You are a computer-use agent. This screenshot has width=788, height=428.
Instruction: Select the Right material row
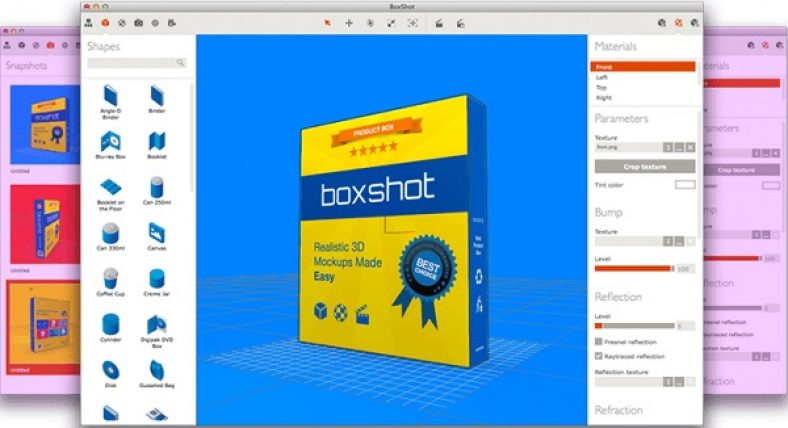[x=643, y=97]
